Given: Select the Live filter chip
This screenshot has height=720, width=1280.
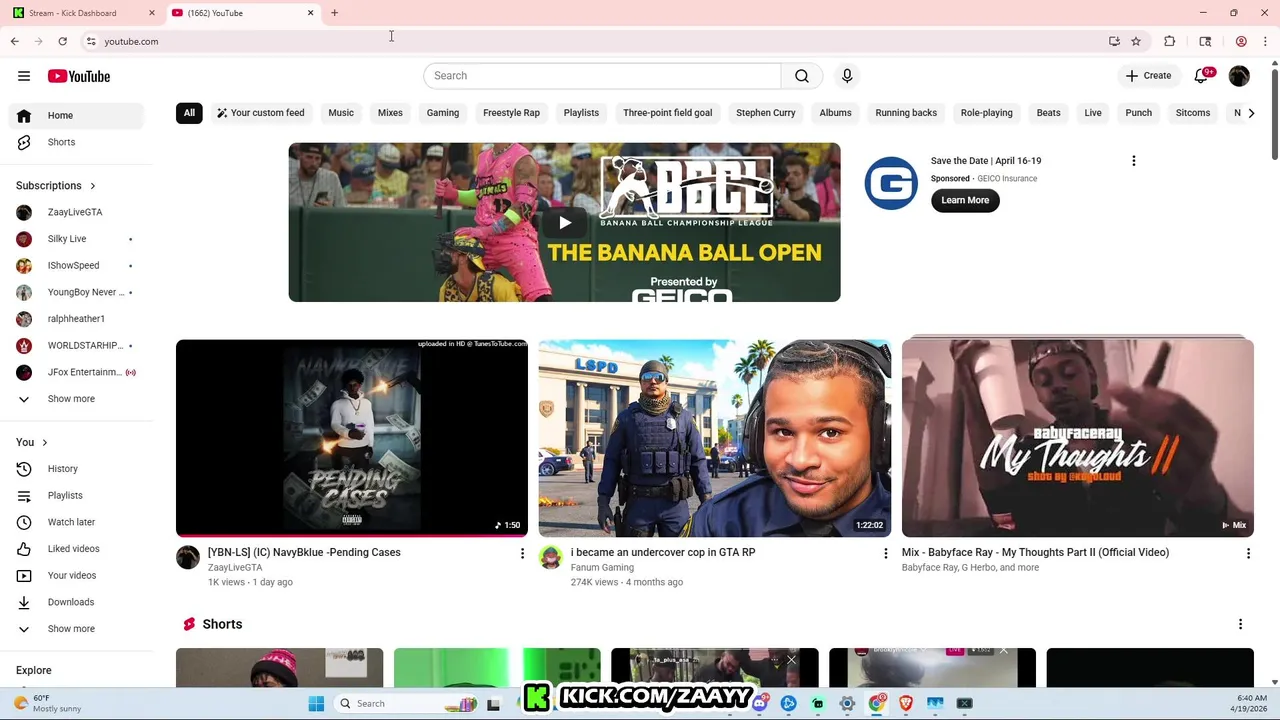Looking at the screenshot, I should click(x=1093, y=113).
